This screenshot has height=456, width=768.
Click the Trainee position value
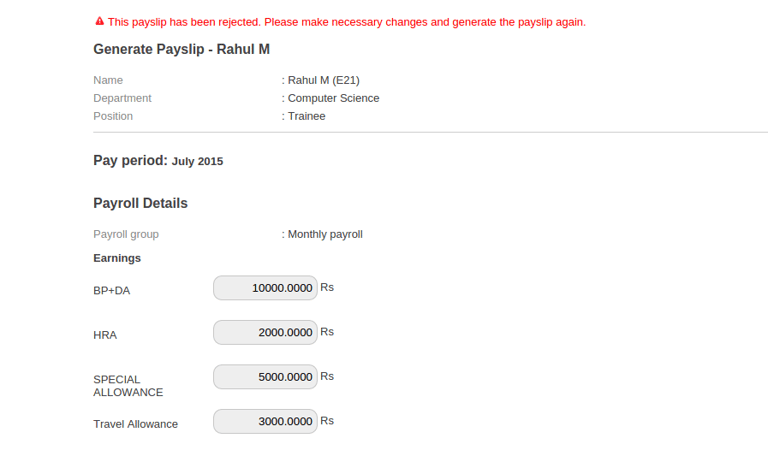pyautogui.click(x=306, y=116)
